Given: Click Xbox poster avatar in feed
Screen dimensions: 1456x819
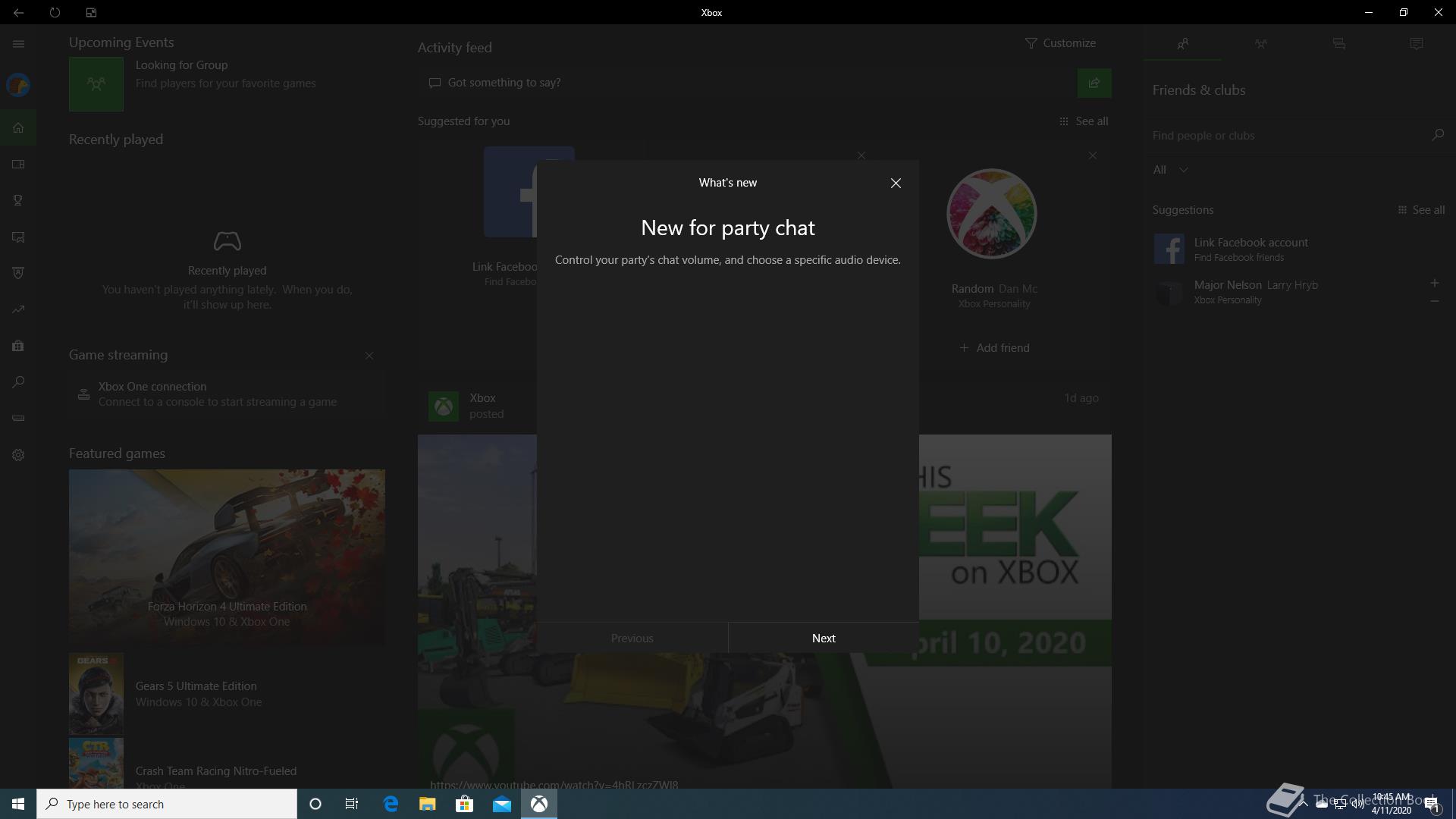Looking at the screenshot, I should pos(444,406).
